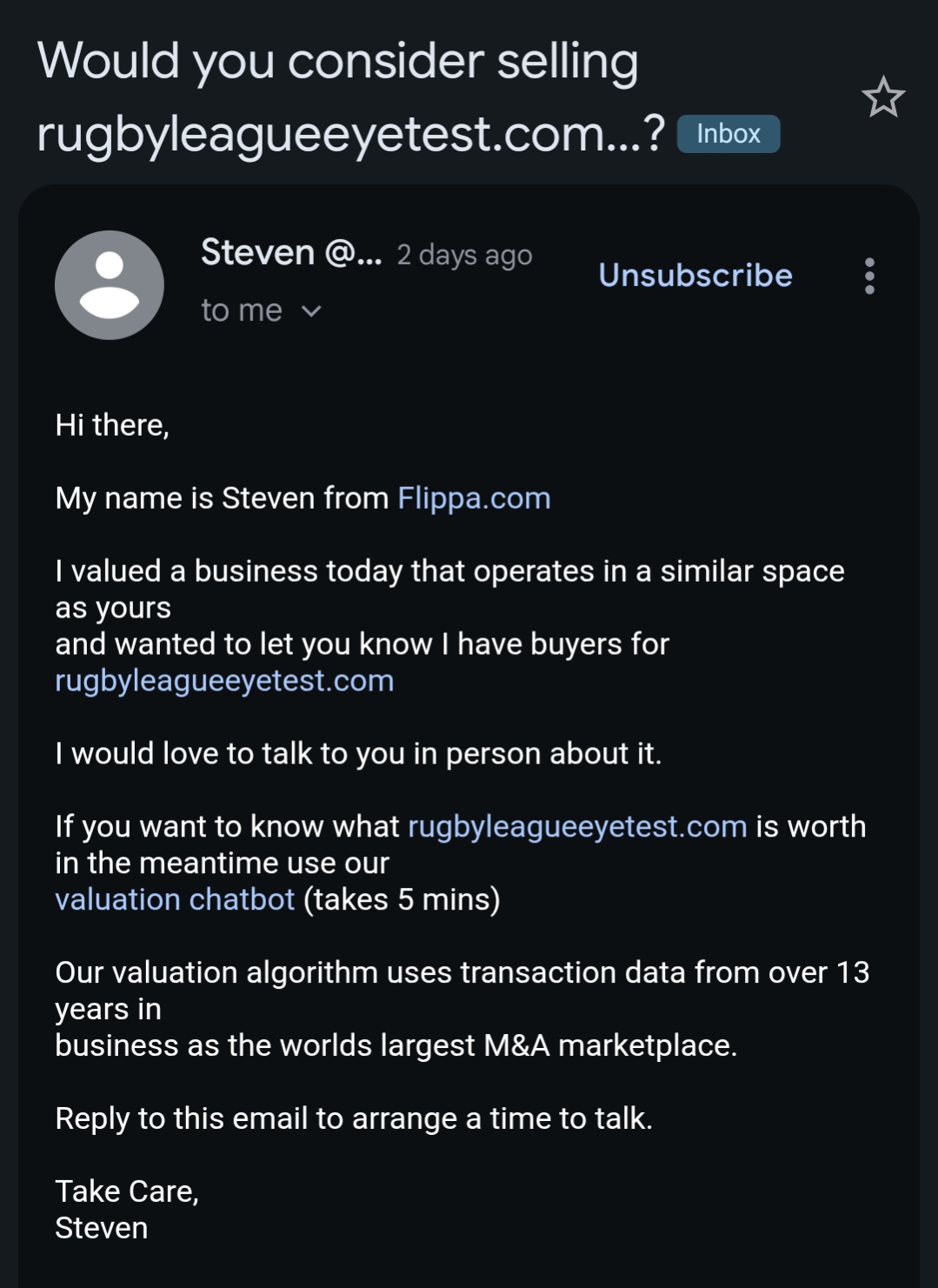
Task: Star this email
Action: point(883,97)
